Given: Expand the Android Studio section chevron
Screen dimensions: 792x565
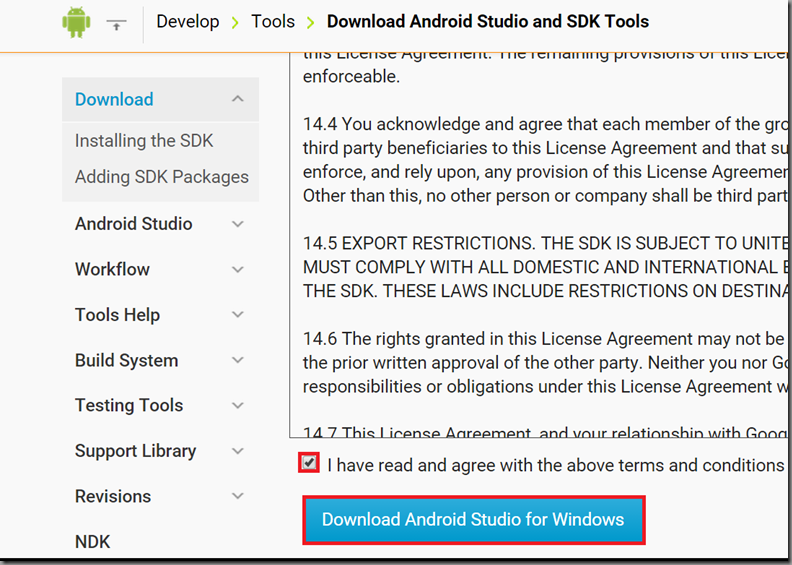Looking at the screenshot, I should click(238, 224).
